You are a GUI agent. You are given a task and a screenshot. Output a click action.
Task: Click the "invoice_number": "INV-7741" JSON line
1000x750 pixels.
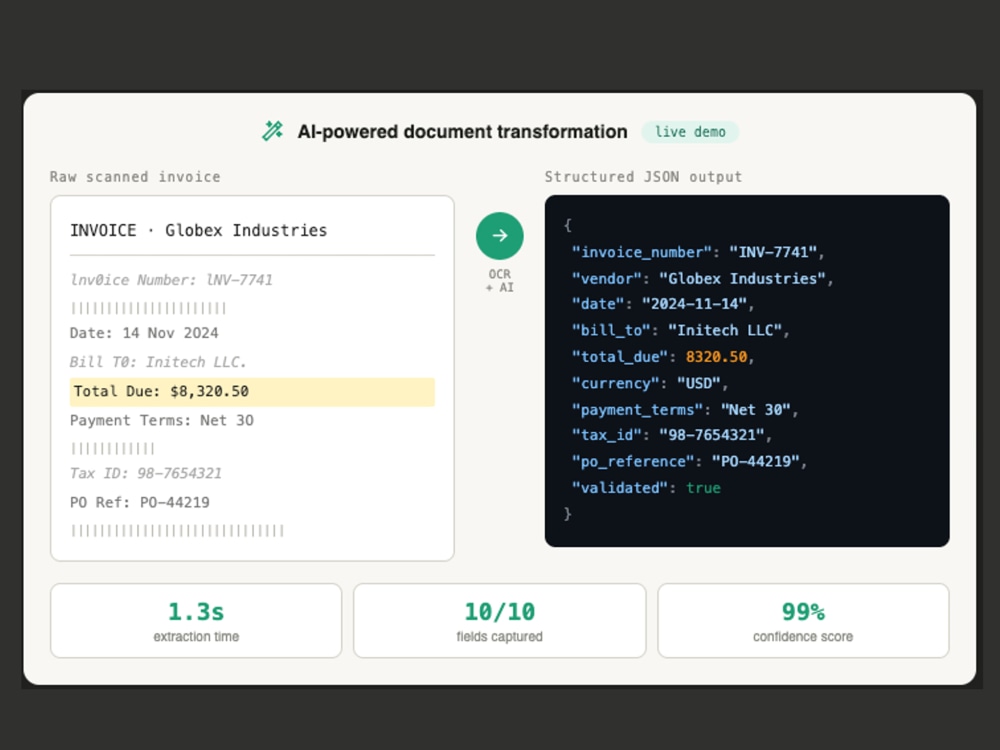point(698,252)
